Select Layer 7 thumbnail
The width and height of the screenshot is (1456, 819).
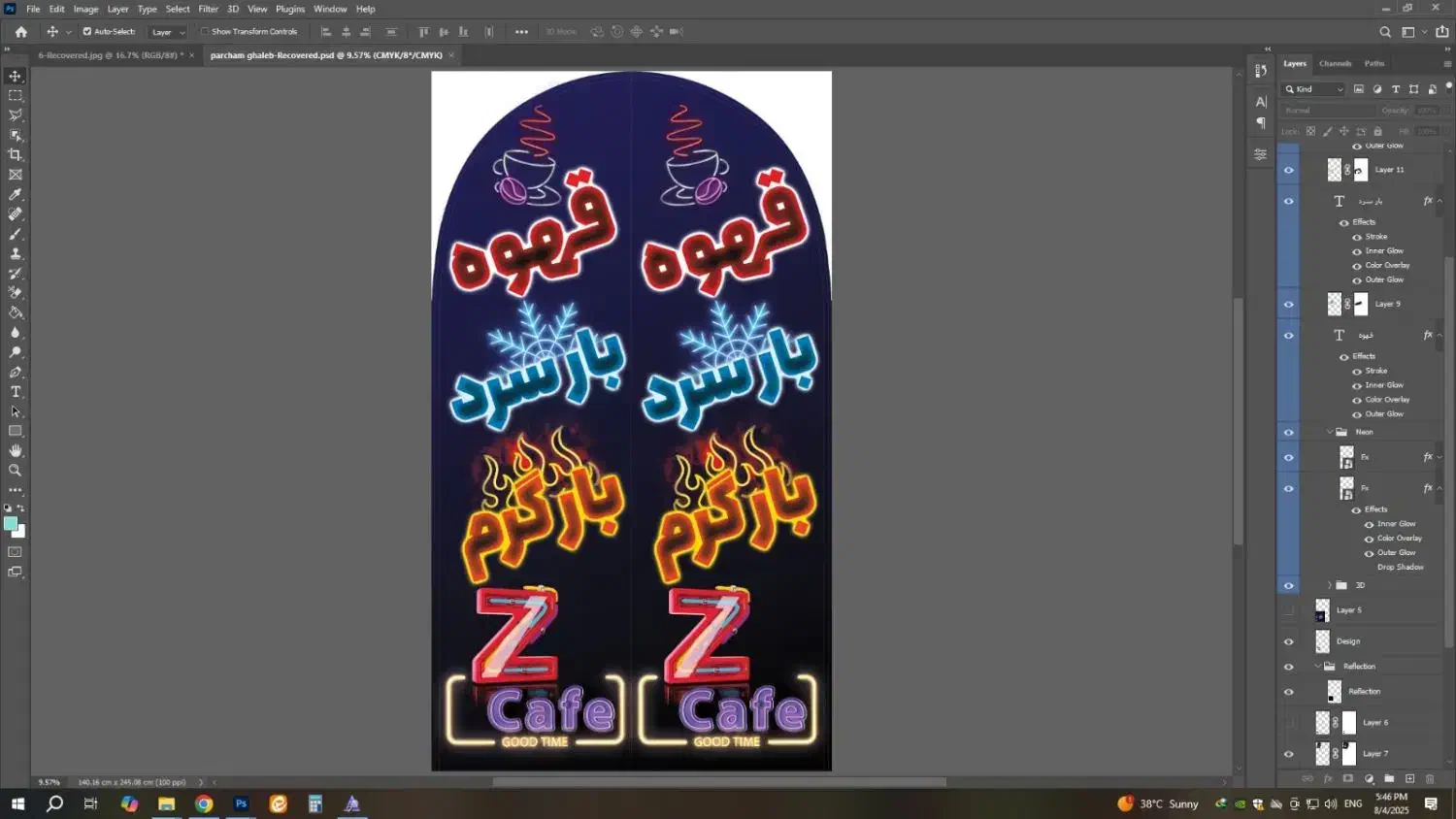click(1323, 753)
